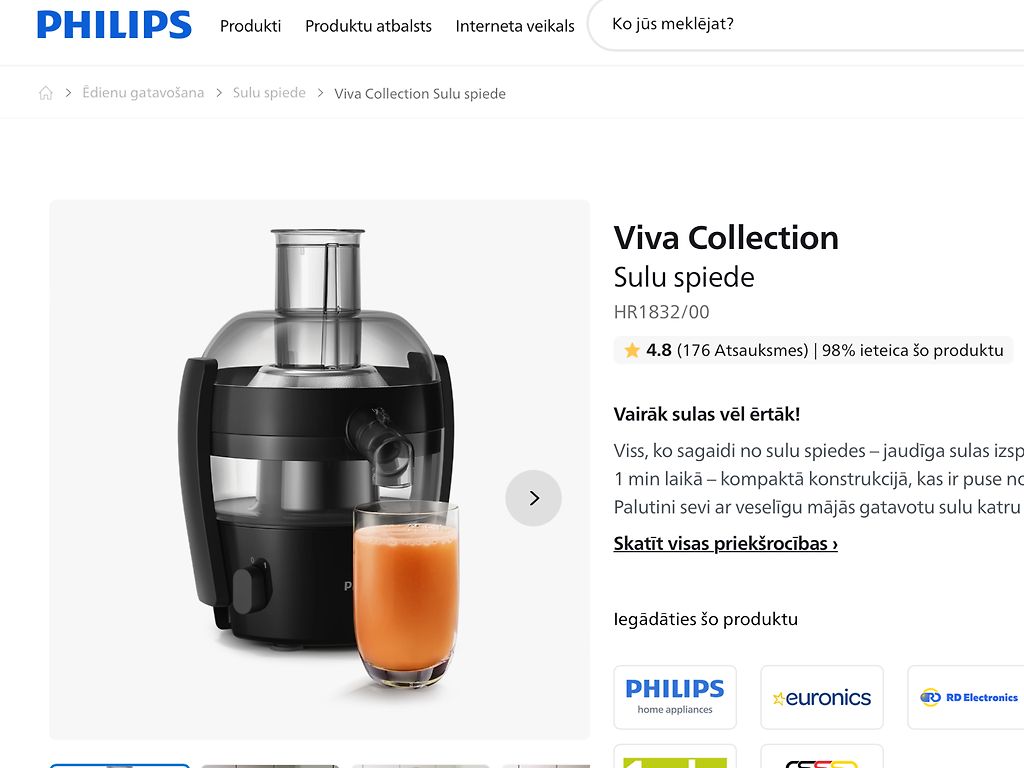Click the Philips logo in header
The height and width of the screenshot is (768, 1024).
click(114, 25)
